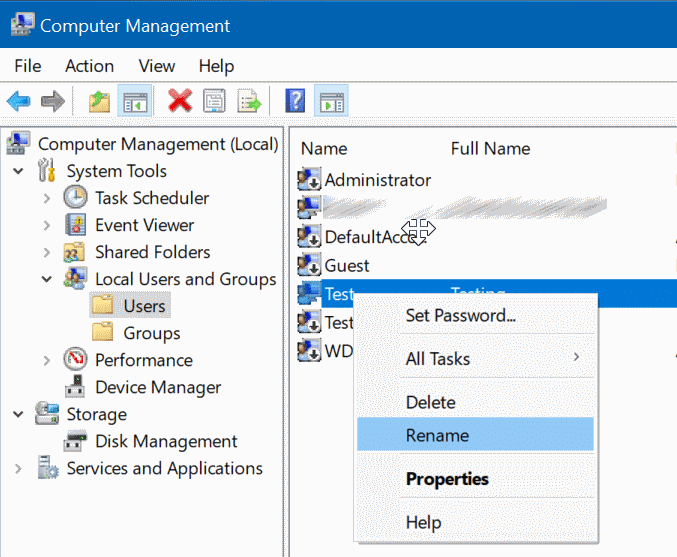Open the Action menu
This screenshot has width=677, height=557.
(89, 66)
